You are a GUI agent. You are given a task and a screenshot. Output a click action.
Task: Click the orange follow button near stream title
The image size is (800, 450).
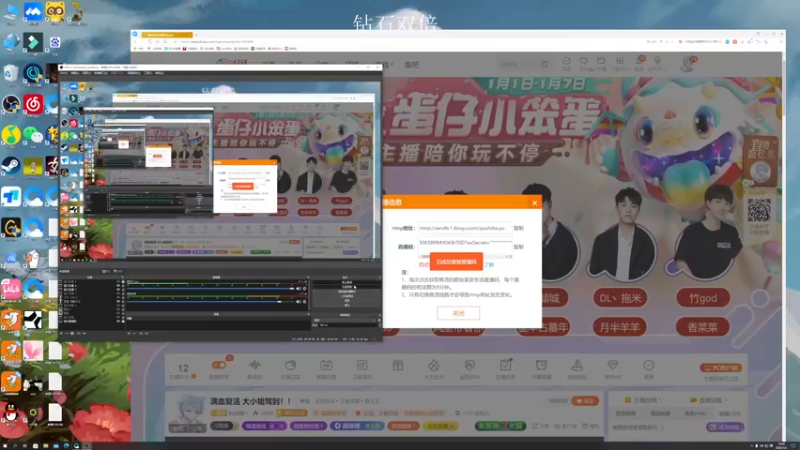pos(585,401)
